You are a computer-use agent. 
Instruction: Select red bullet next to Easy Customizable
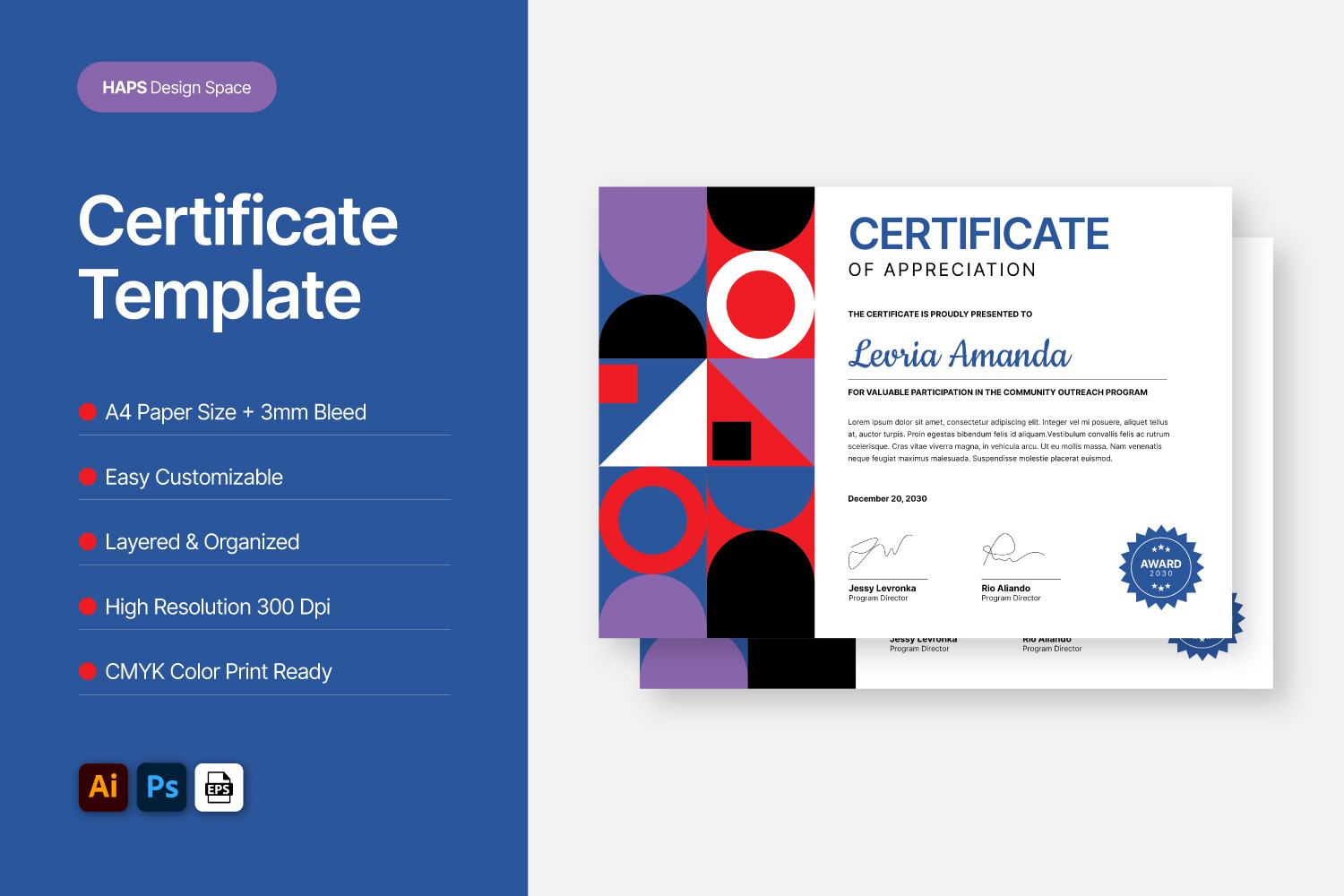(88, 477)
